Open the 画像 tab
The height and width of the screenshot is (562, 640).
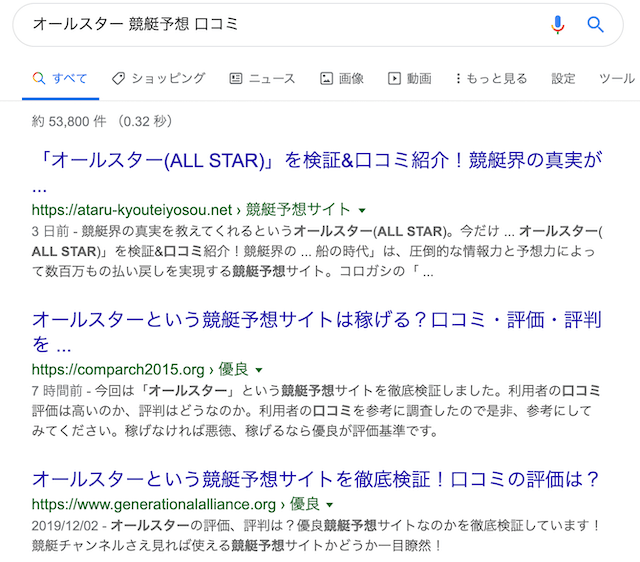tap(342, 78)
